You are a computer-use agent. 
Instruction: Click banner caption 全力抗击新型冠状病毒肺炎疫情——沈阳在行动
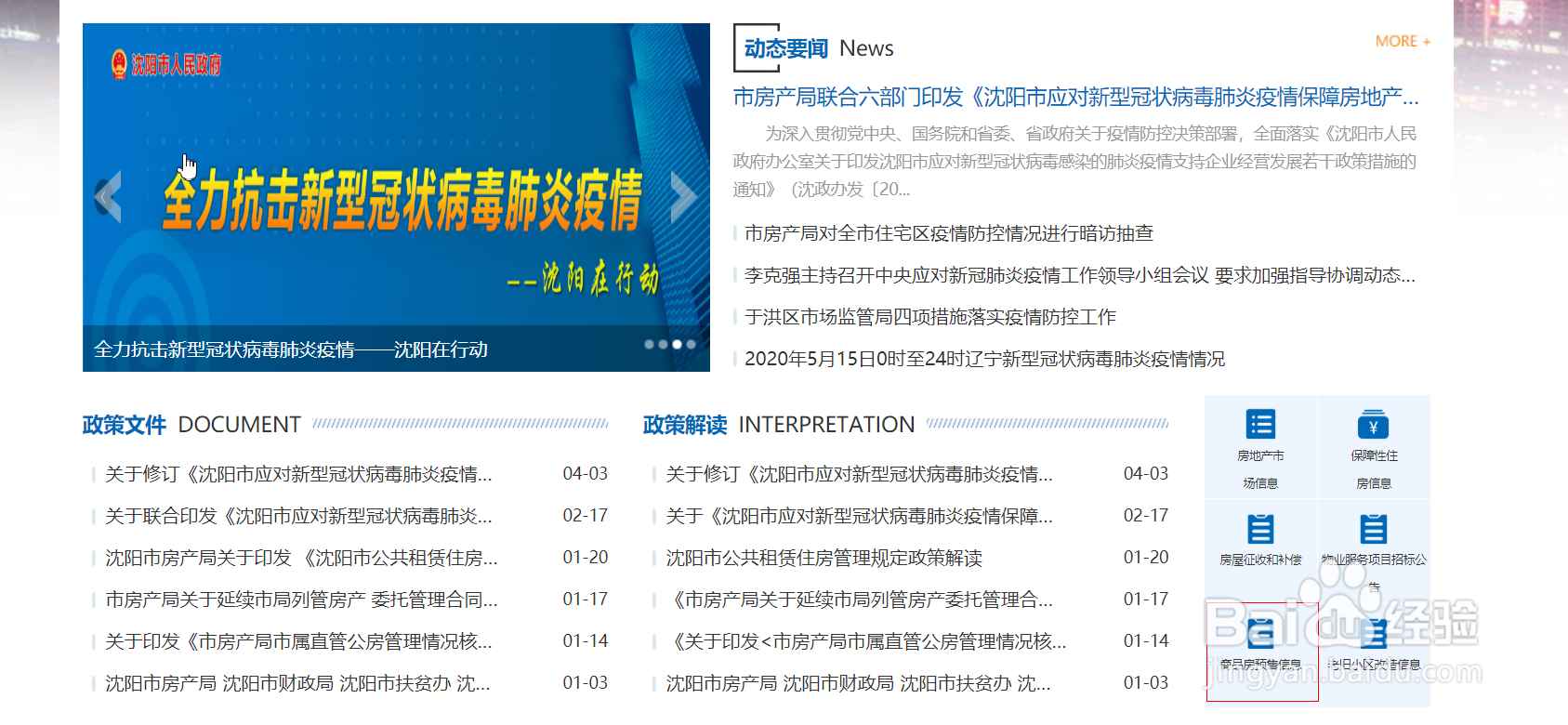291,349
